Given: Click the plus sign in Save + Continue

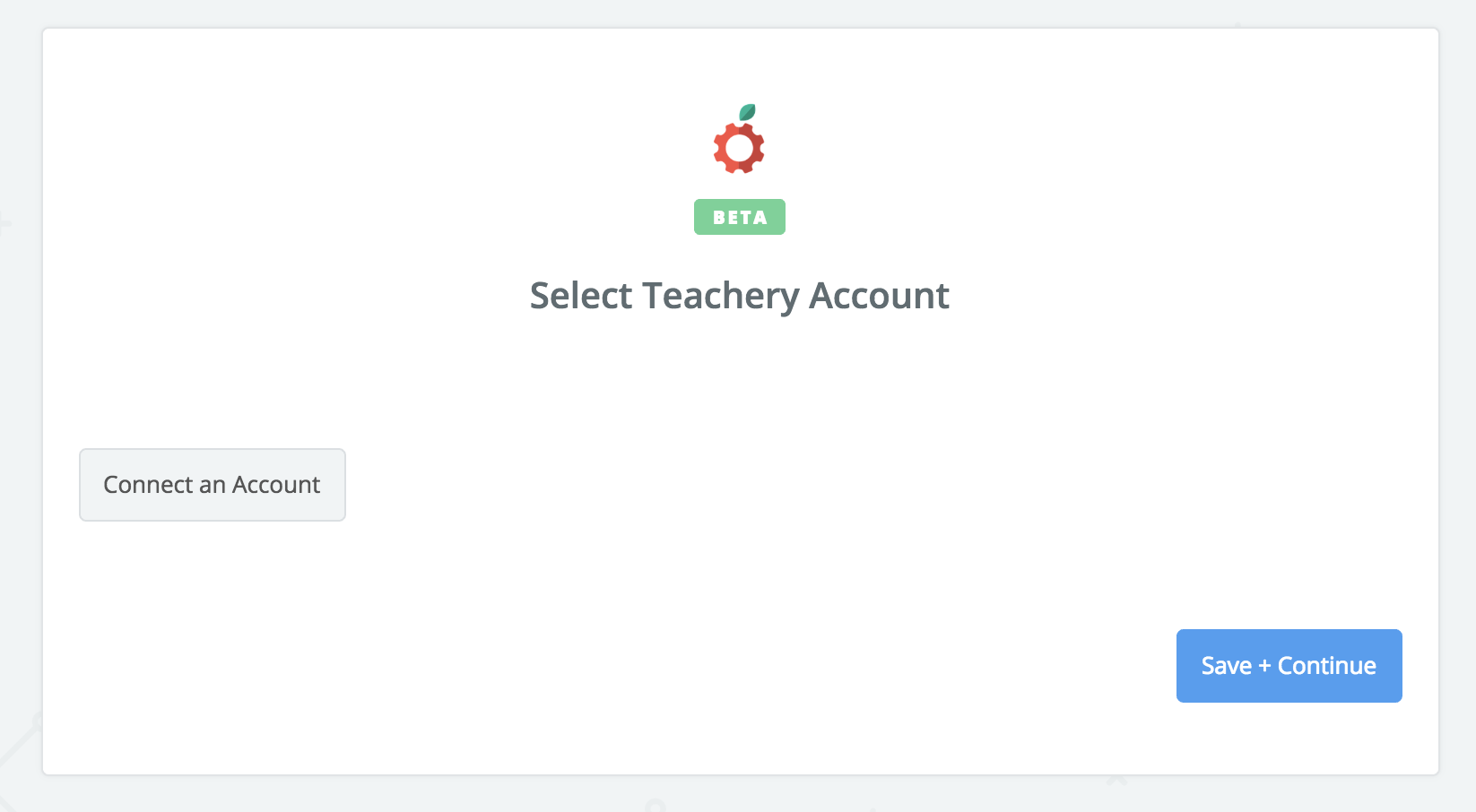Looking at the screenshot, I should pos(1264,667).
